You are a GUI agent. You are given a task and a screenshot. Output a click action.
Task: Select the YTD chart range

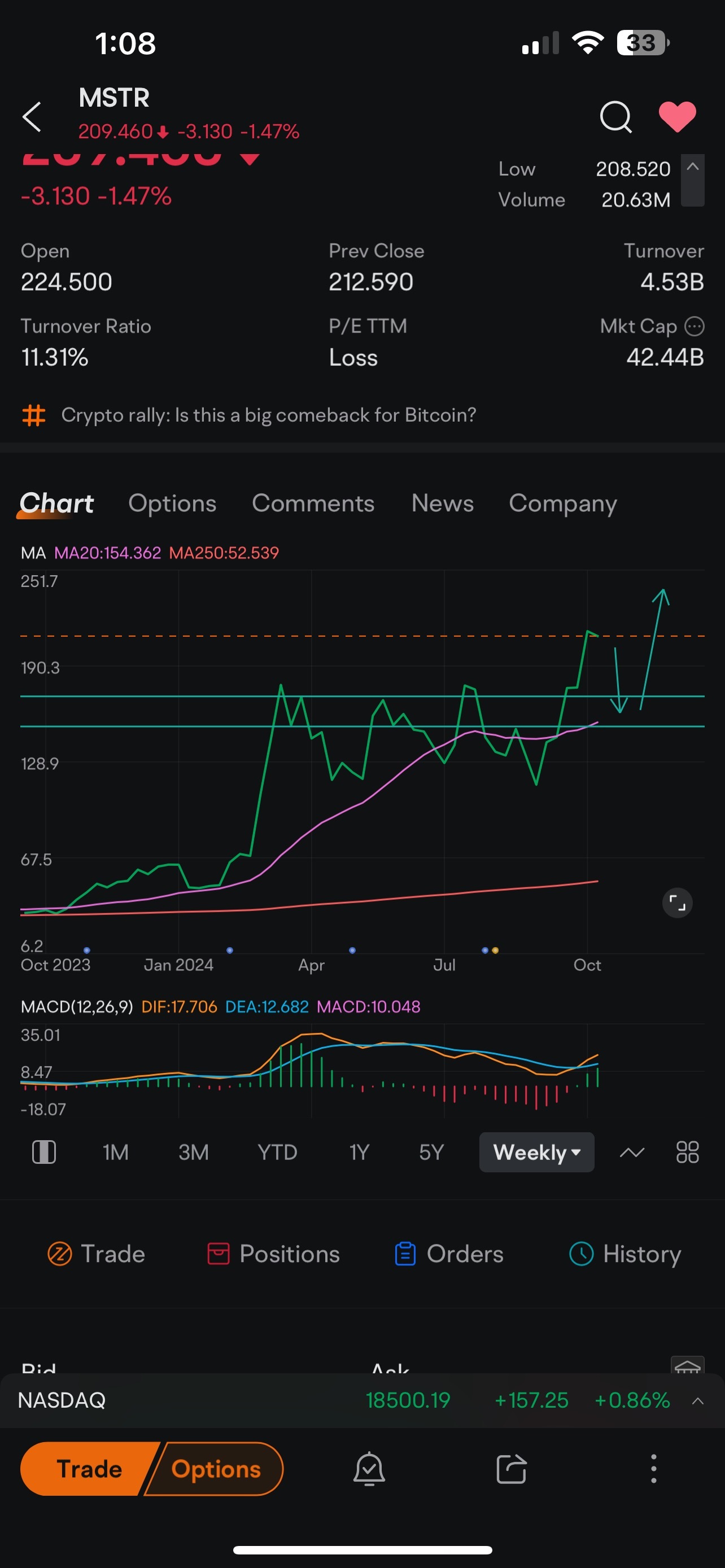[277, 1152]
